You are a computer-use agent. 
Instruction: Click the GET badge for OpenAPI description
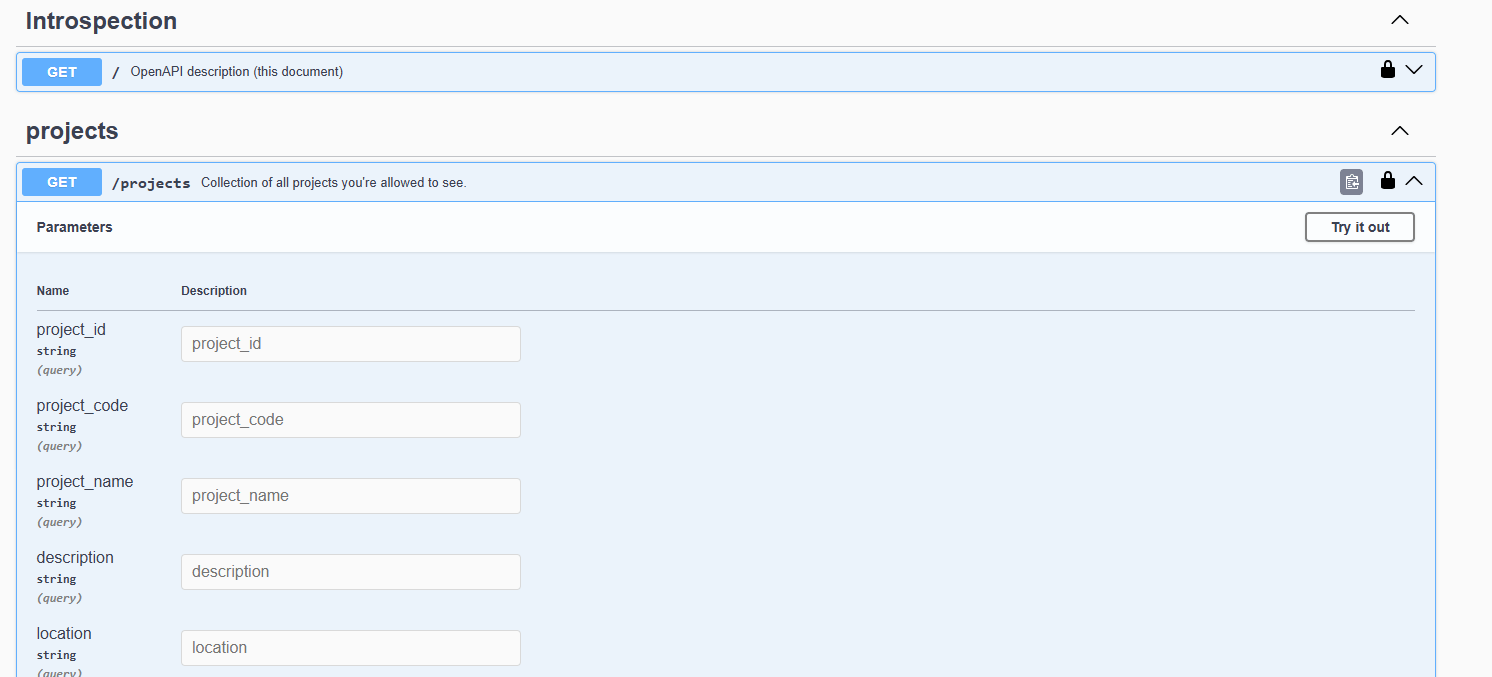coord(62,72)
